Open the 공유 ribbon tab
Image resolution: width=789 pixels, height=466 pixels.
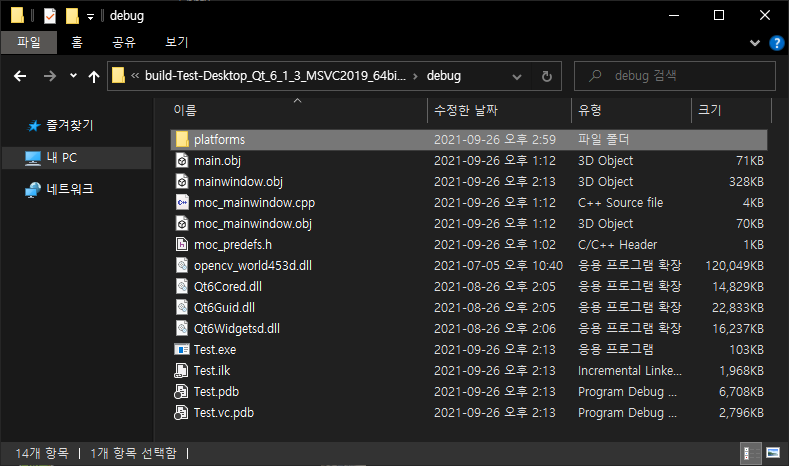(124, 42)
